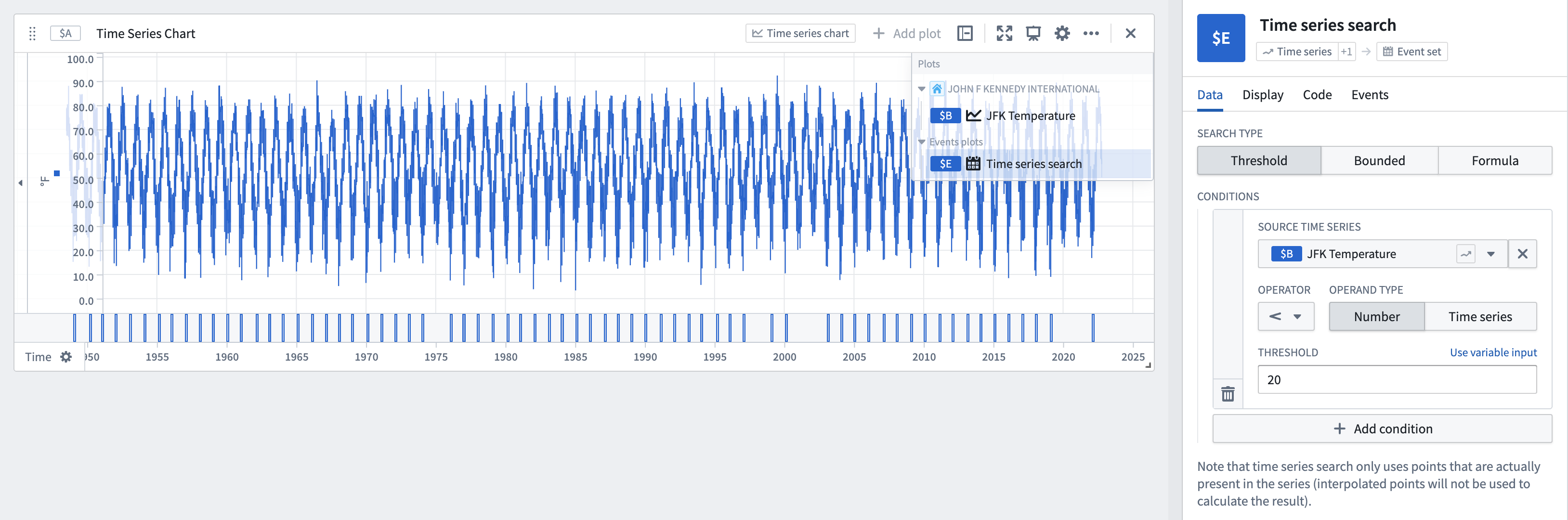
Task: Switch search type to Bounded
Action: [1379, 160]
